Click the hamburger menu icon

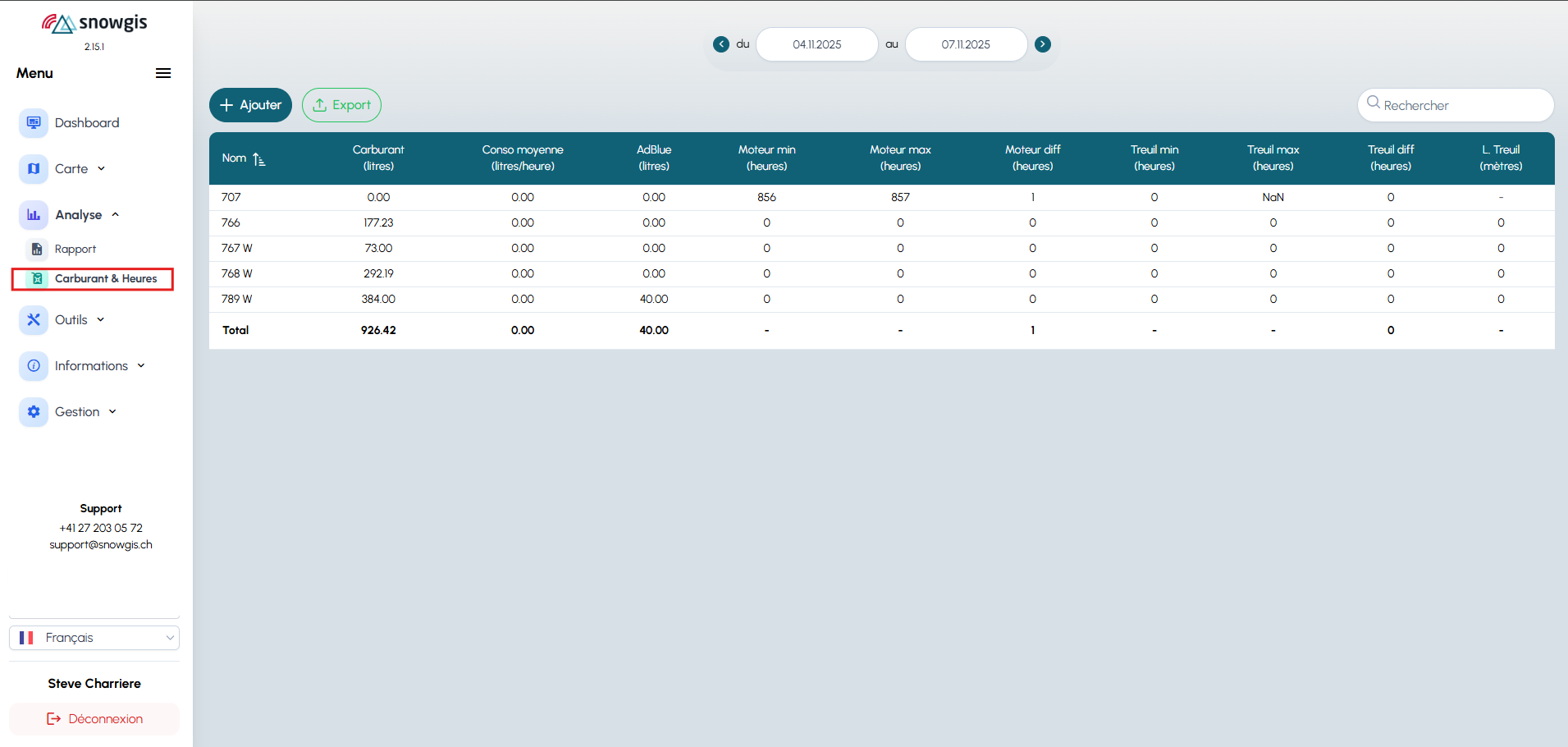pos(163,73)
